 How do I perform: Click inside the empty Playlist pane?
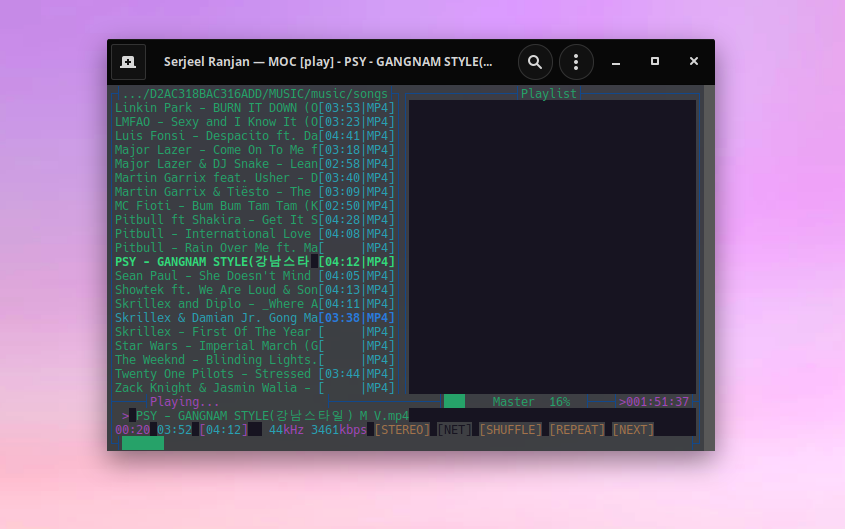coord(552,247)
